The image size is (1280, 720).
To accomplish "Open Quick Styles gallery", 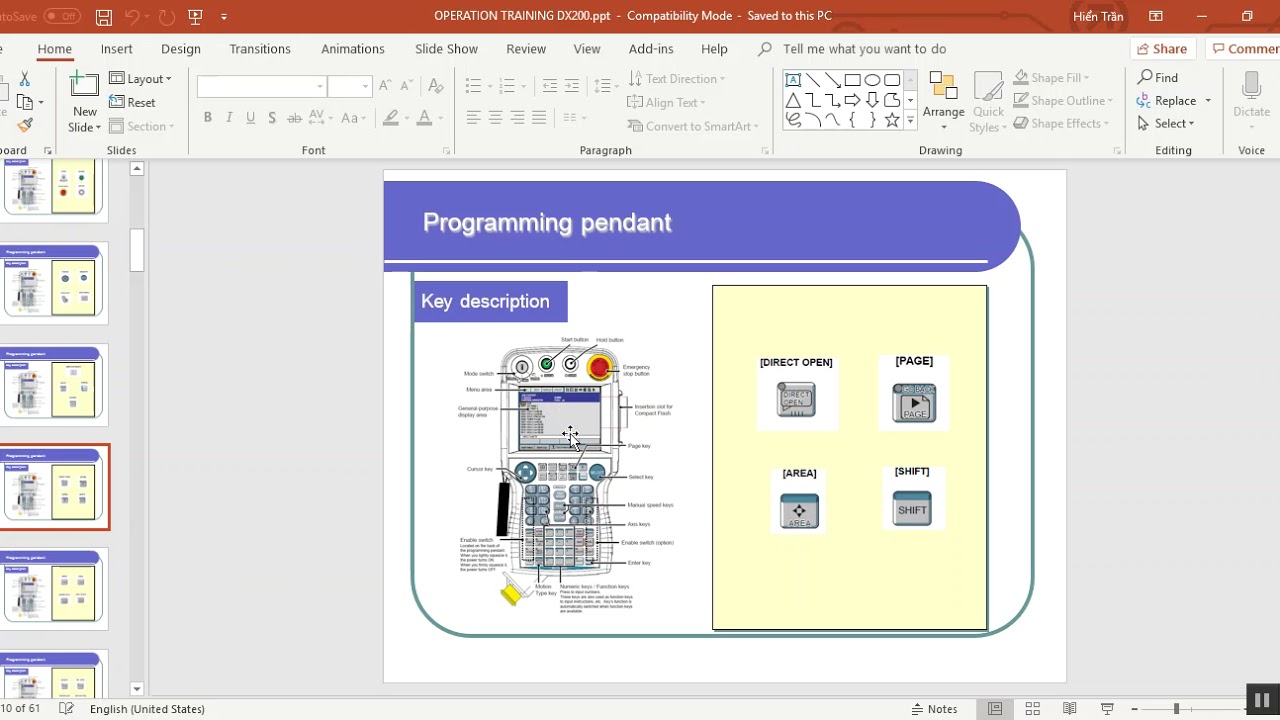I will 988,102.
